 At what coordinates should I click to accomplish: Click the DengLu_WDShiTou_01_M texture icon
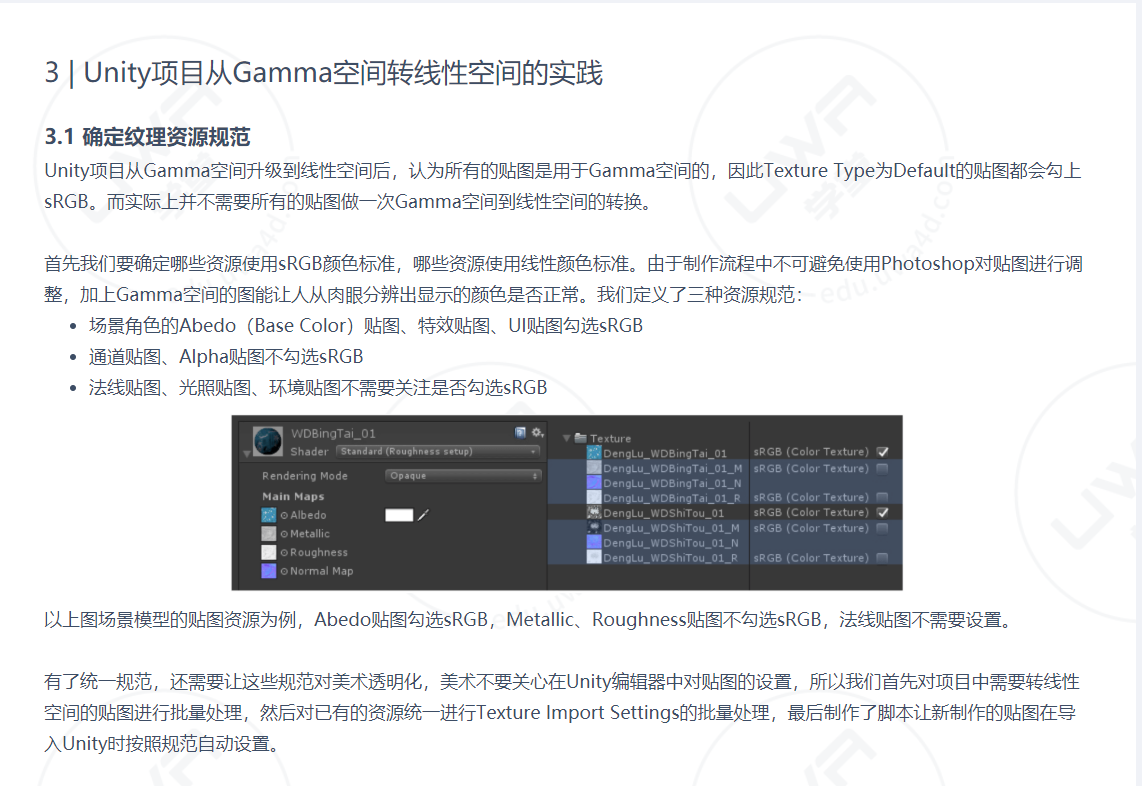tap(594, 528)
